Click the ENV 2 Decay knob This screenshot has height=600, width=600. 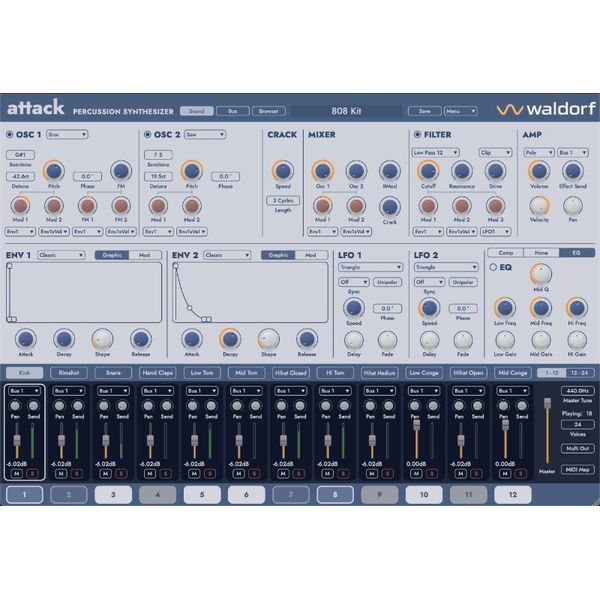tap(230, 339)
